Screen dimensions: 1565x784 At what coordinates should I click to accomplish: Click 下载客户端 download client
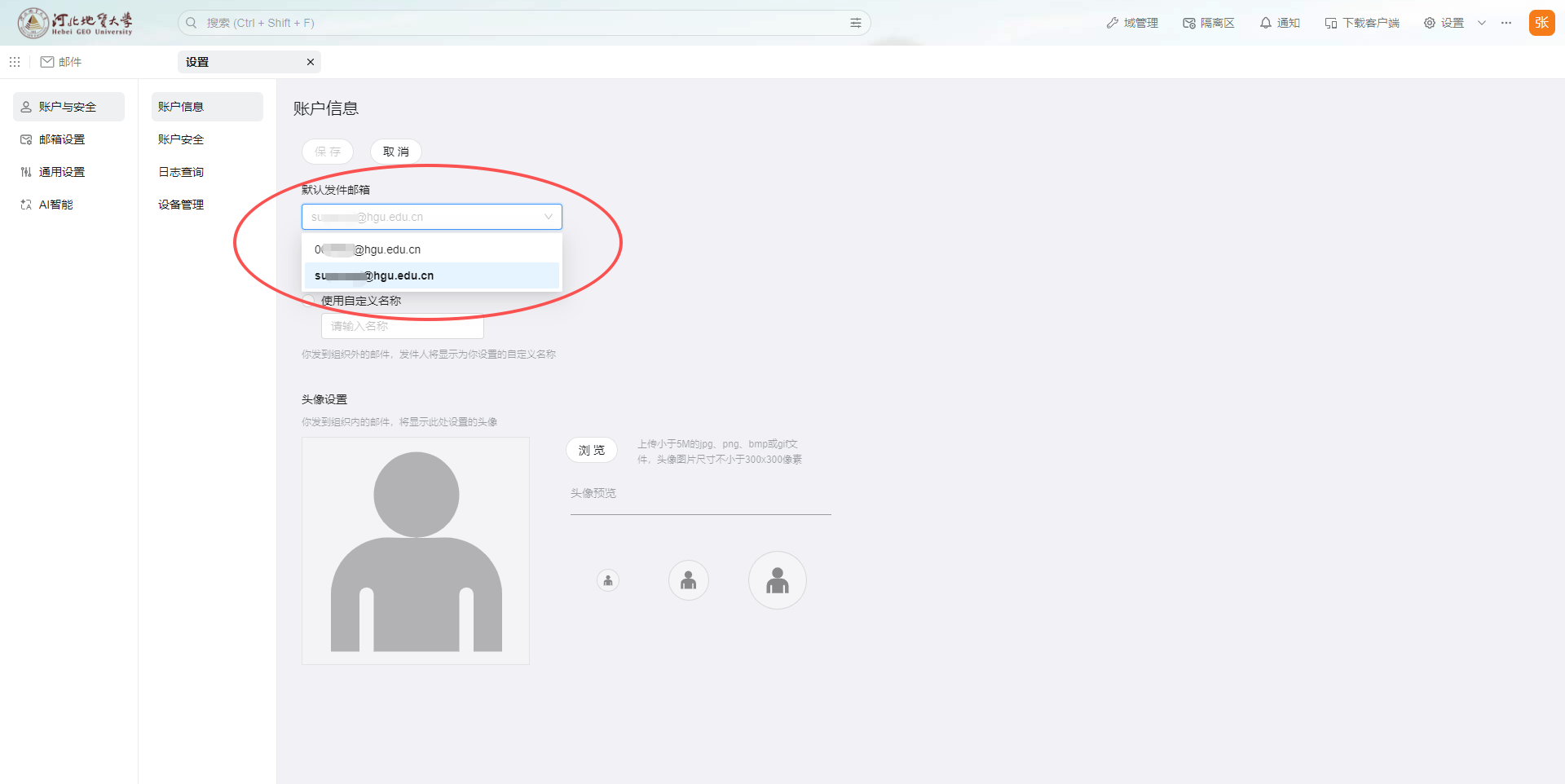tap(1361, 23)
